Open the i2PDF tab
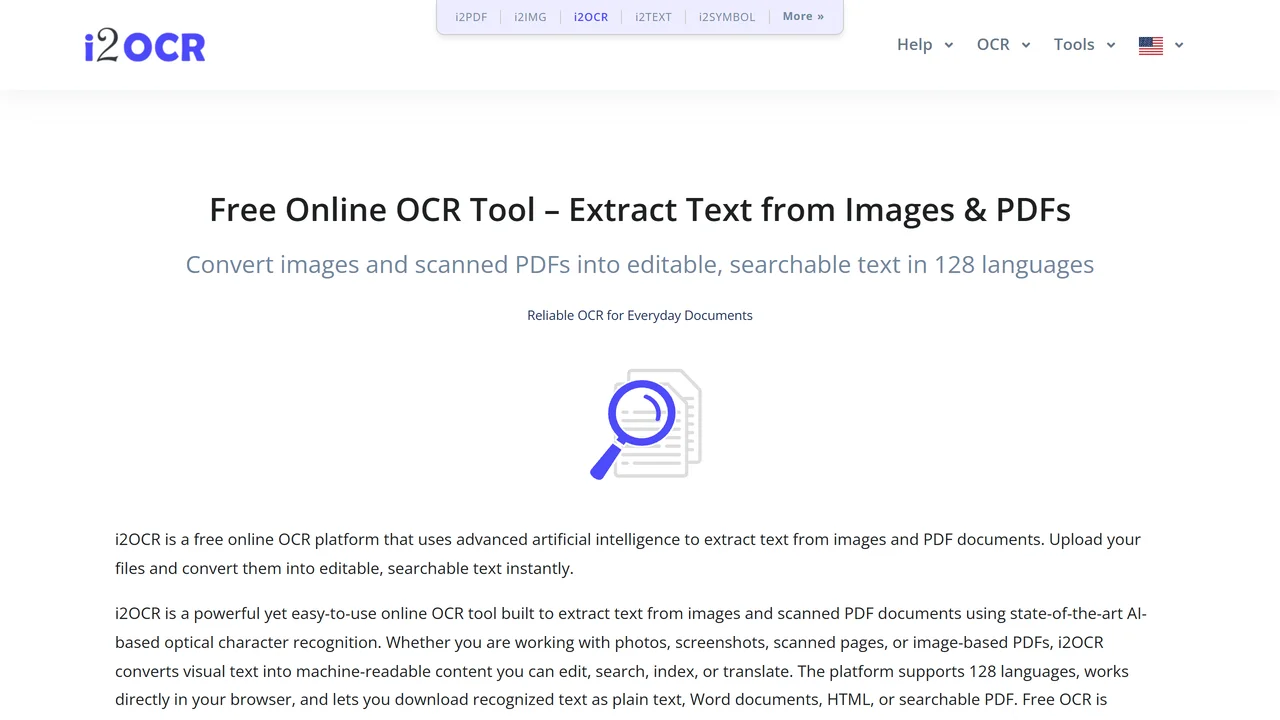The width and height of the screenshot is (1280, 720). click(x=471, y=17)
